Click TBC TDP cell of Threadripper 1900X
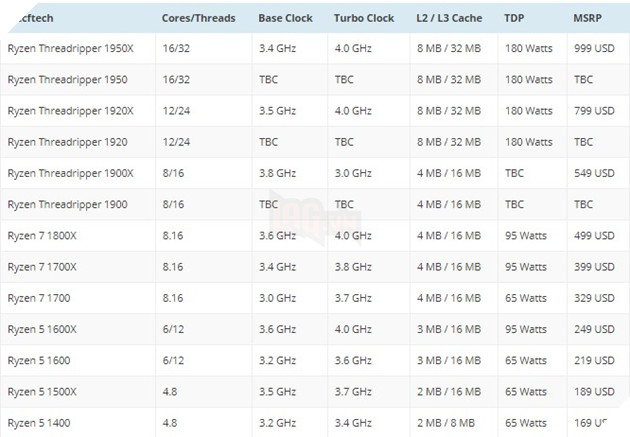 tap(514, 173)
